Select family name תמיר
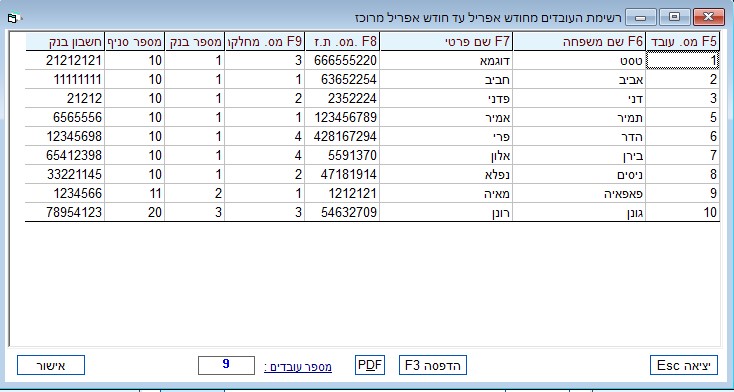The width and height of the screenshot is (734, 392). pos(580,117)
